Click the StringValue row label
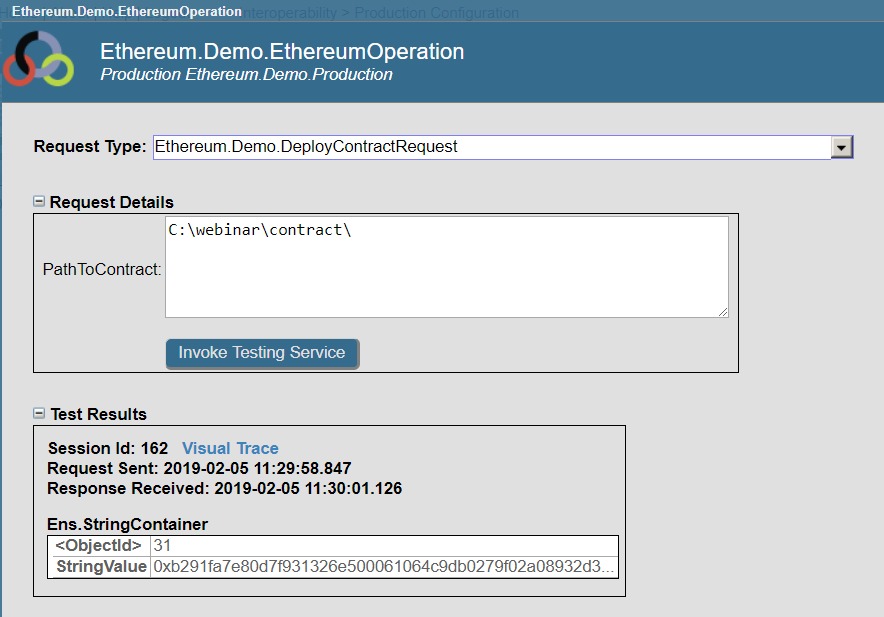Viewport: 884px width, 617px height. click(x=101, y=567)
